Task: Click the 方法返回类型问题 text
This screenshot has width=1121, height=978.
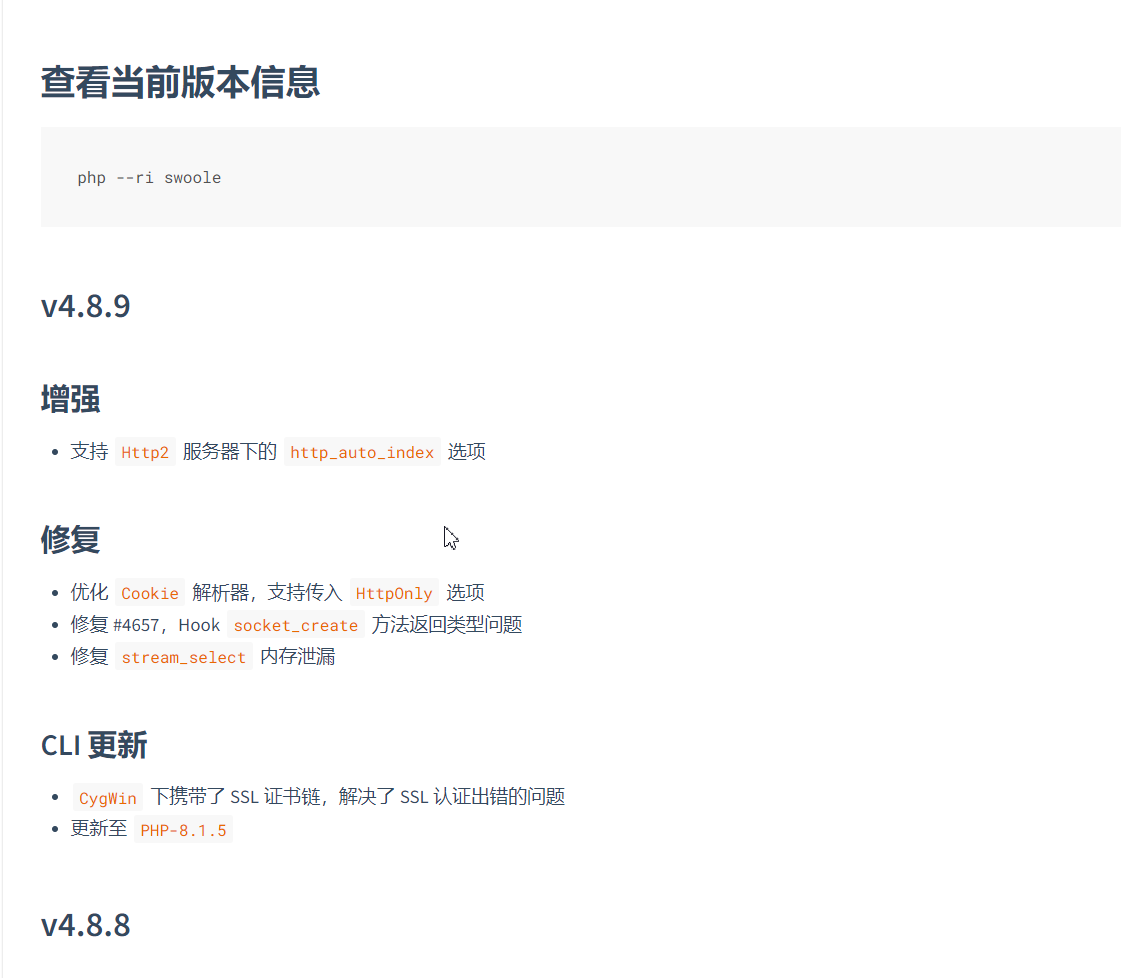Action: (x=447, y=625)
